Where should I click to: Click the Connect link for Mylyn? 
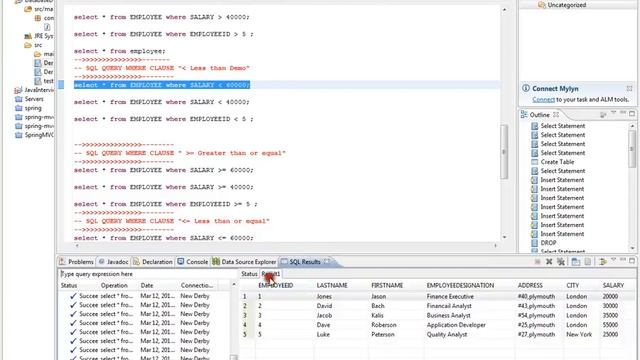tap(543, 100)
